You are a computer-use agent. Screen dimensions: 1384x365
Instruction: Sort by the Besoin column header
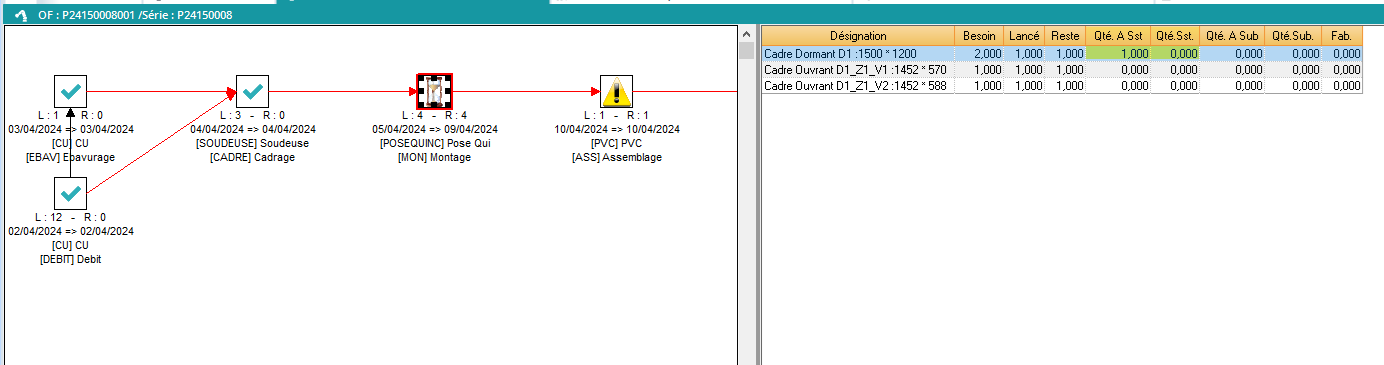coord(978,36)
